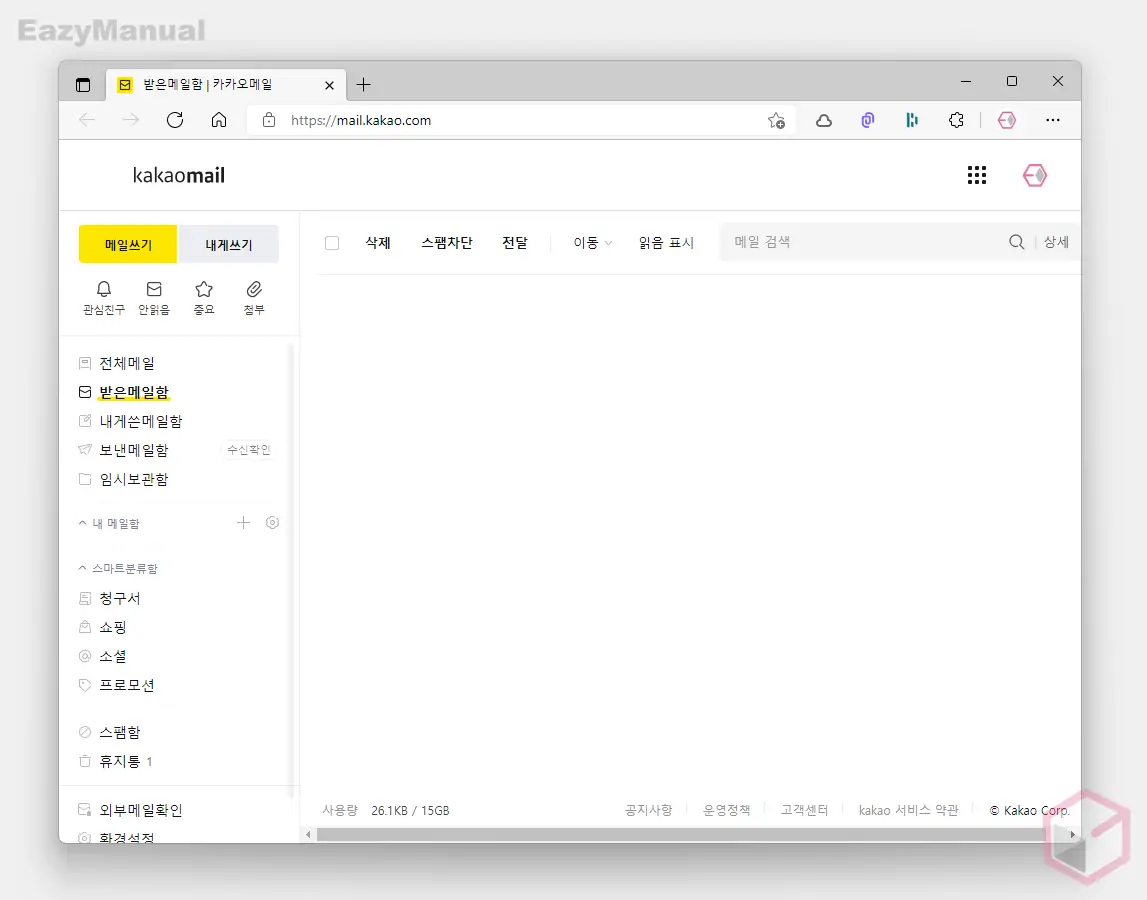Open the 소셜 smart folder
The height and width of the screenshot is (900, 1147).
coord(113,656)
